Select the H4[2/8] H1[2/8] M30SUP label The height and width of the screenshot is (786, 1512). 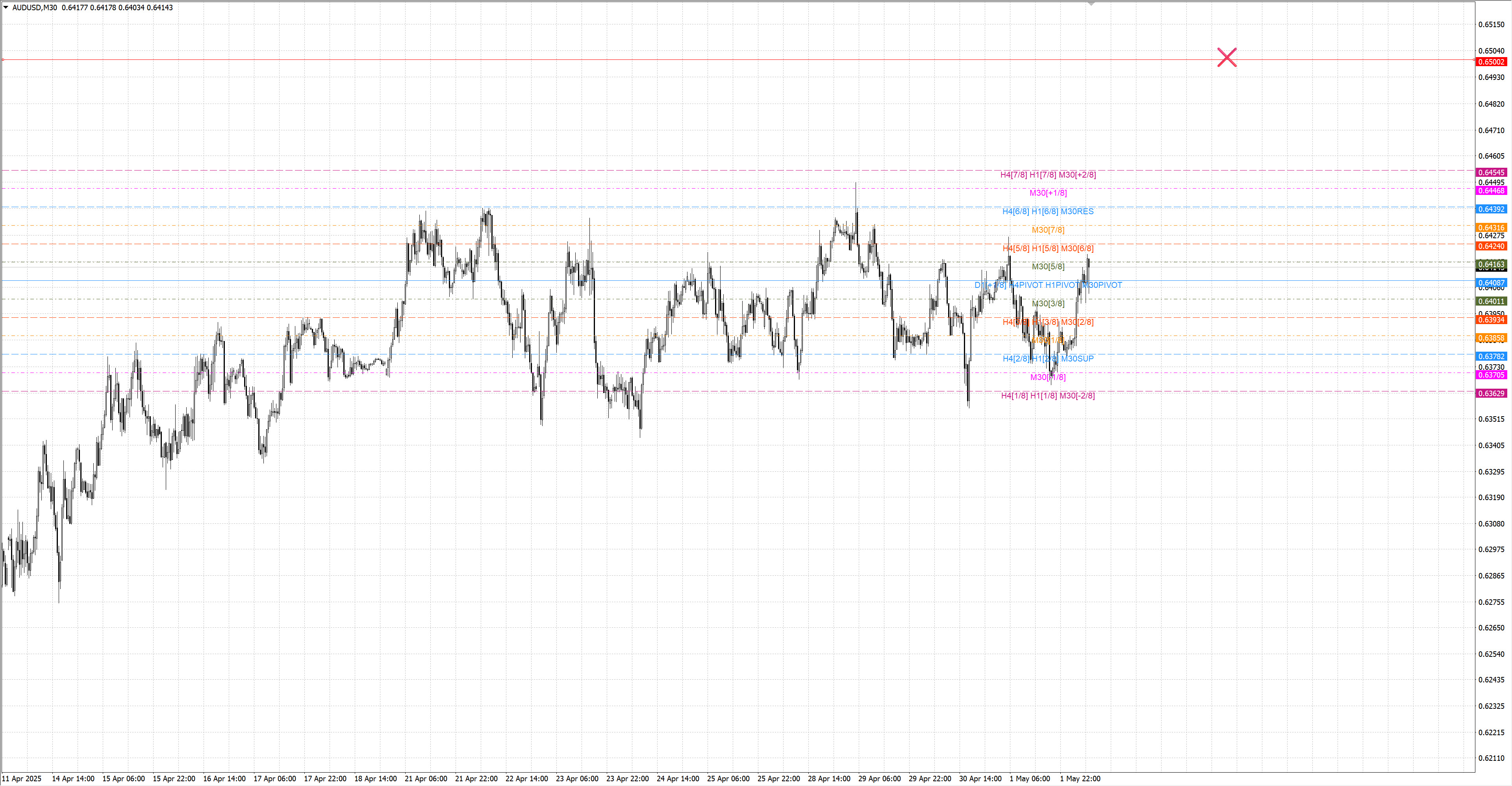[x=1048, y=359]
